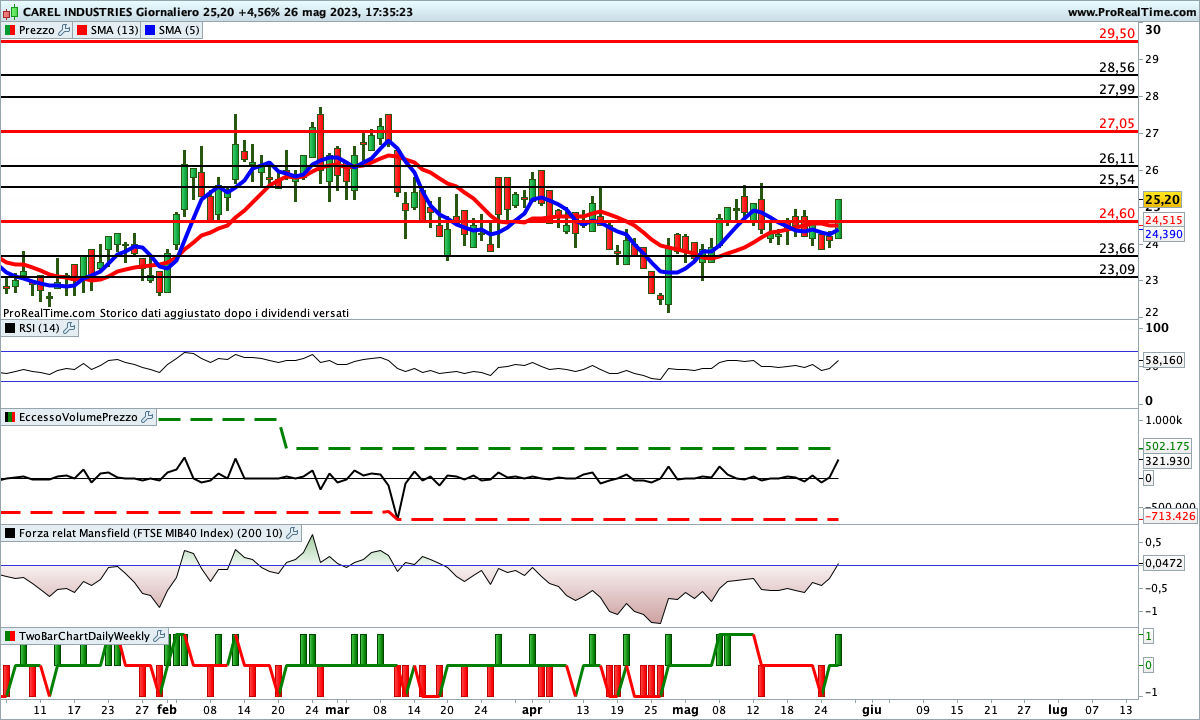Click the 23,66 support level label

1117,248
